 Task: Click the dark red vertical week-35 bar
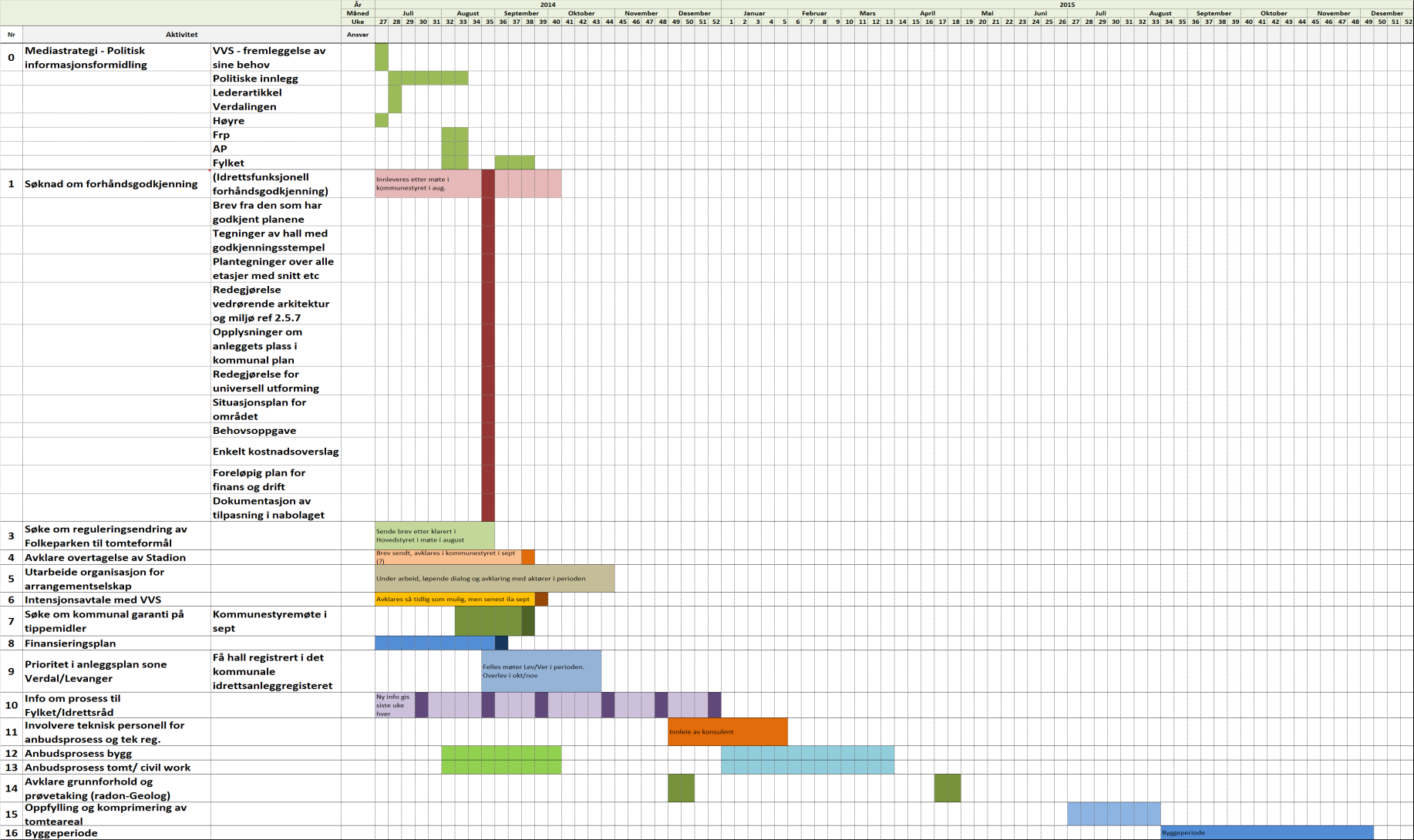coord(488,345)
